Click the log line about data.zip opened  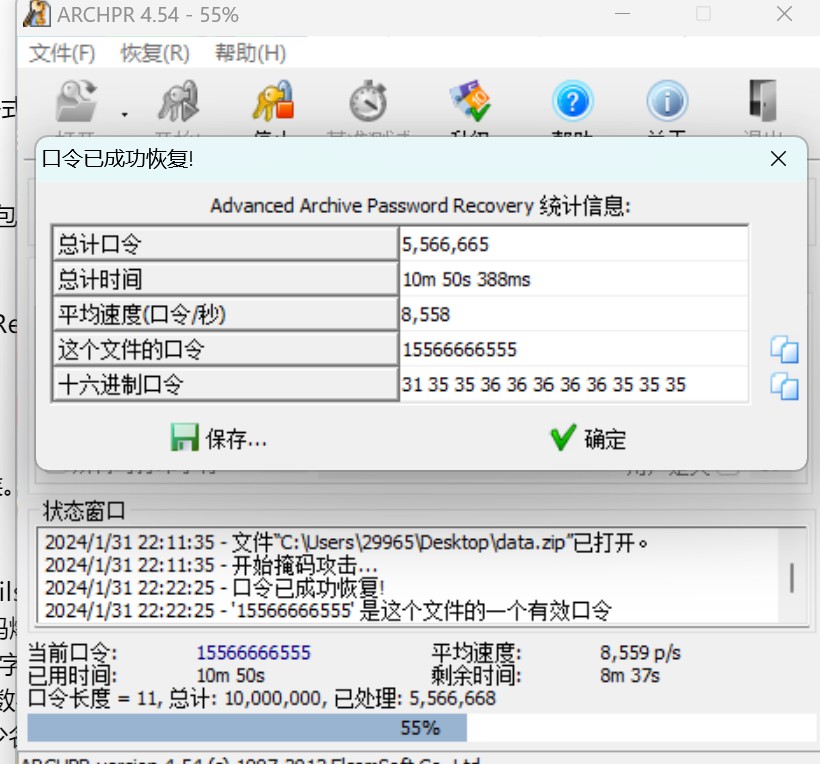346,543
